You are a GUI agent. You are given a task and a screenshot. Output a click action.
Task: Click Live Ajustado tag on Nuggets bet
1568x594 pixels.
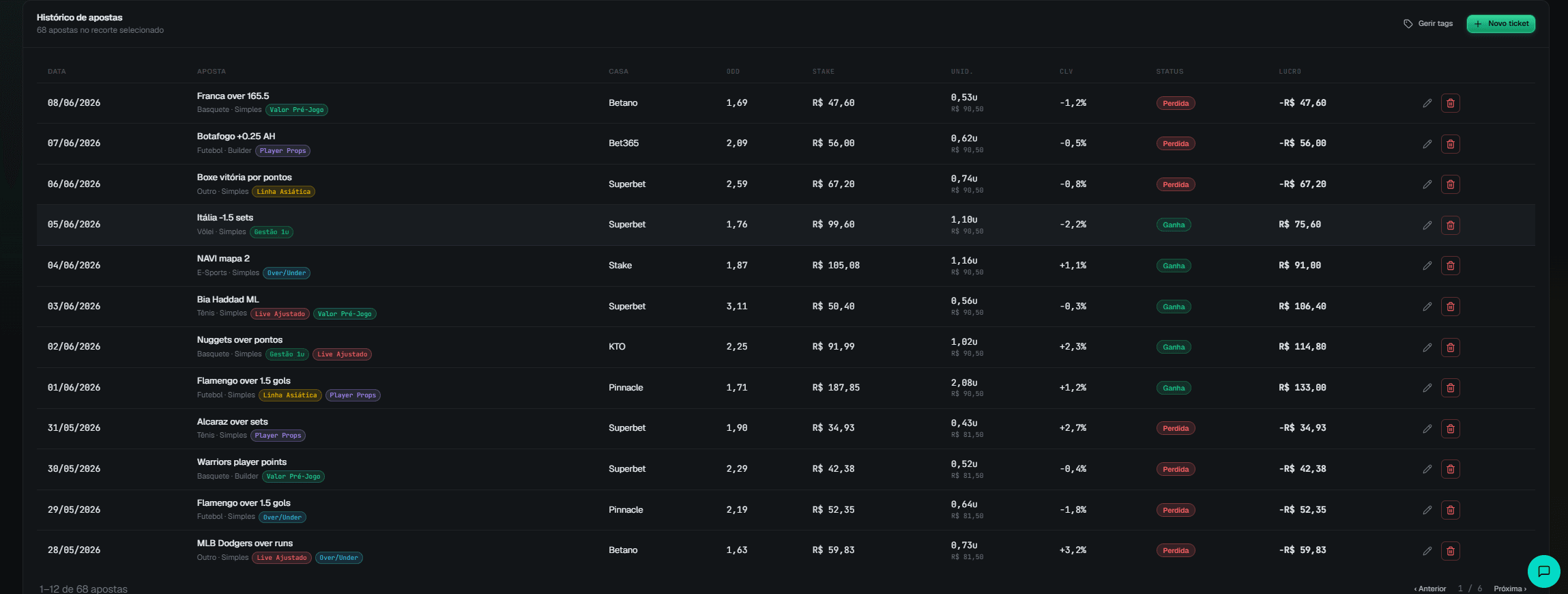pyautogui.click(x=342, y=354)
